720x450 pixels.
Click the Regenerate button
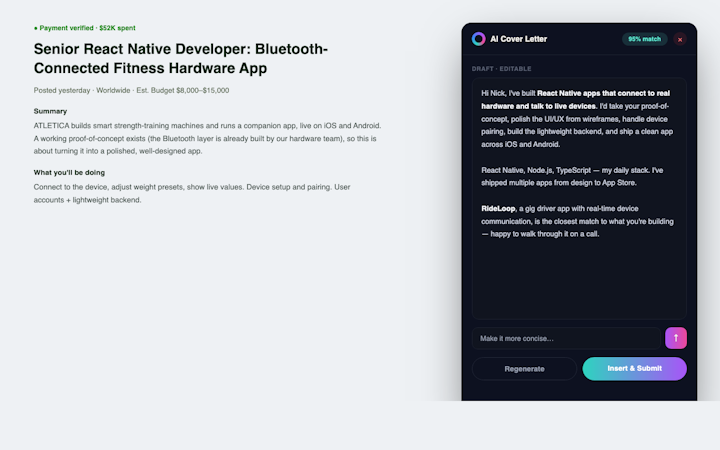pyautogui.click(x=524, y=369)
